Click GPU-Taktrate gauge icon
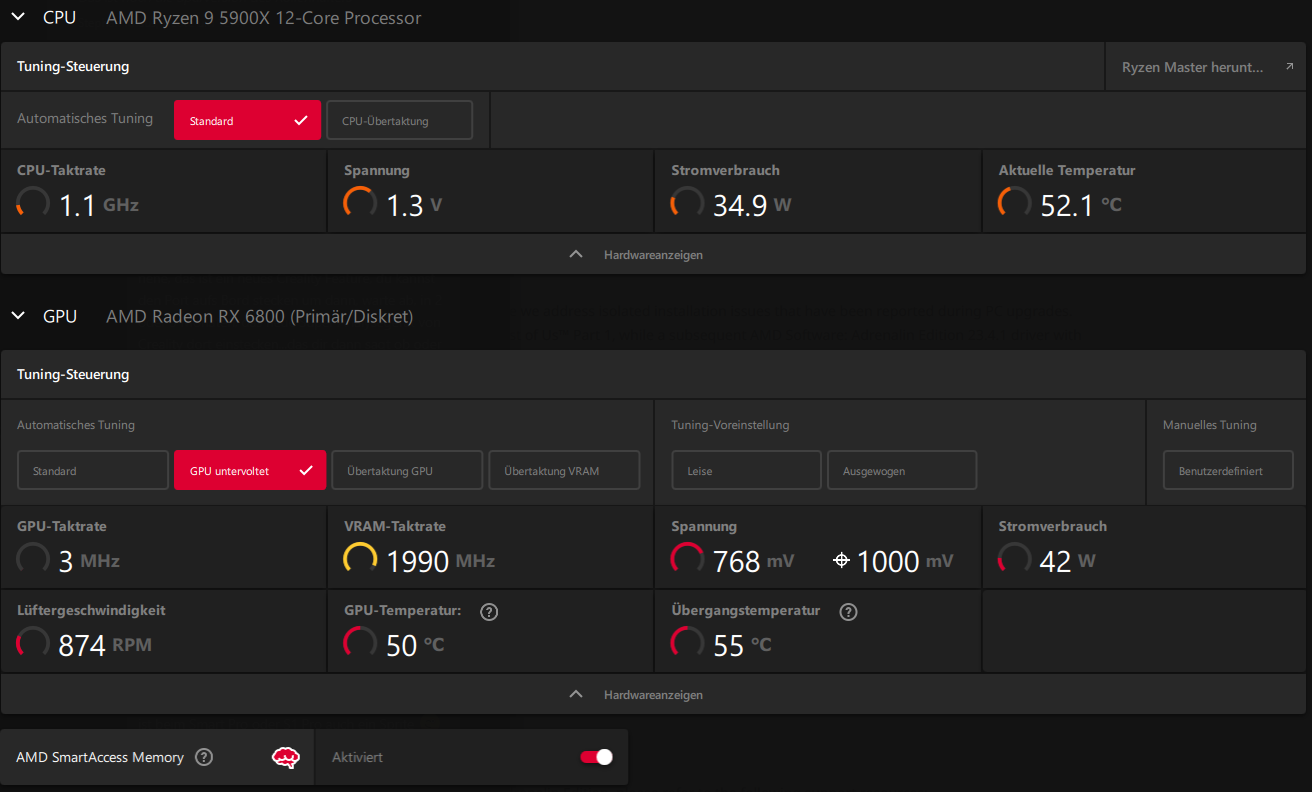The height and width of the screenshot is (792, 1312). 33,559
